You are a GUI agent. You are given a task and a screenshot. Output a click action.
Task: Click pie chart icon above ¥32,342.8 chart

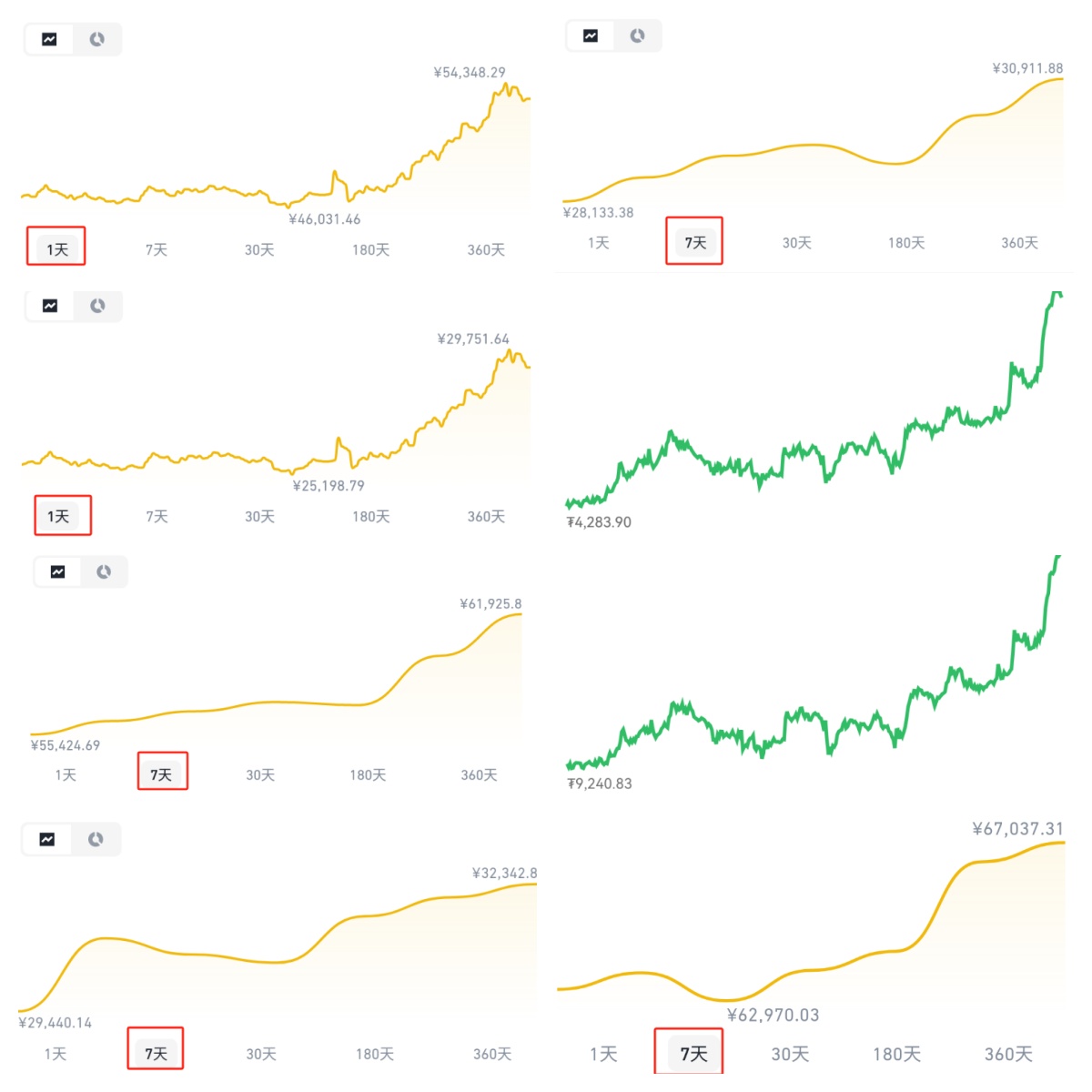coord(96,839)
